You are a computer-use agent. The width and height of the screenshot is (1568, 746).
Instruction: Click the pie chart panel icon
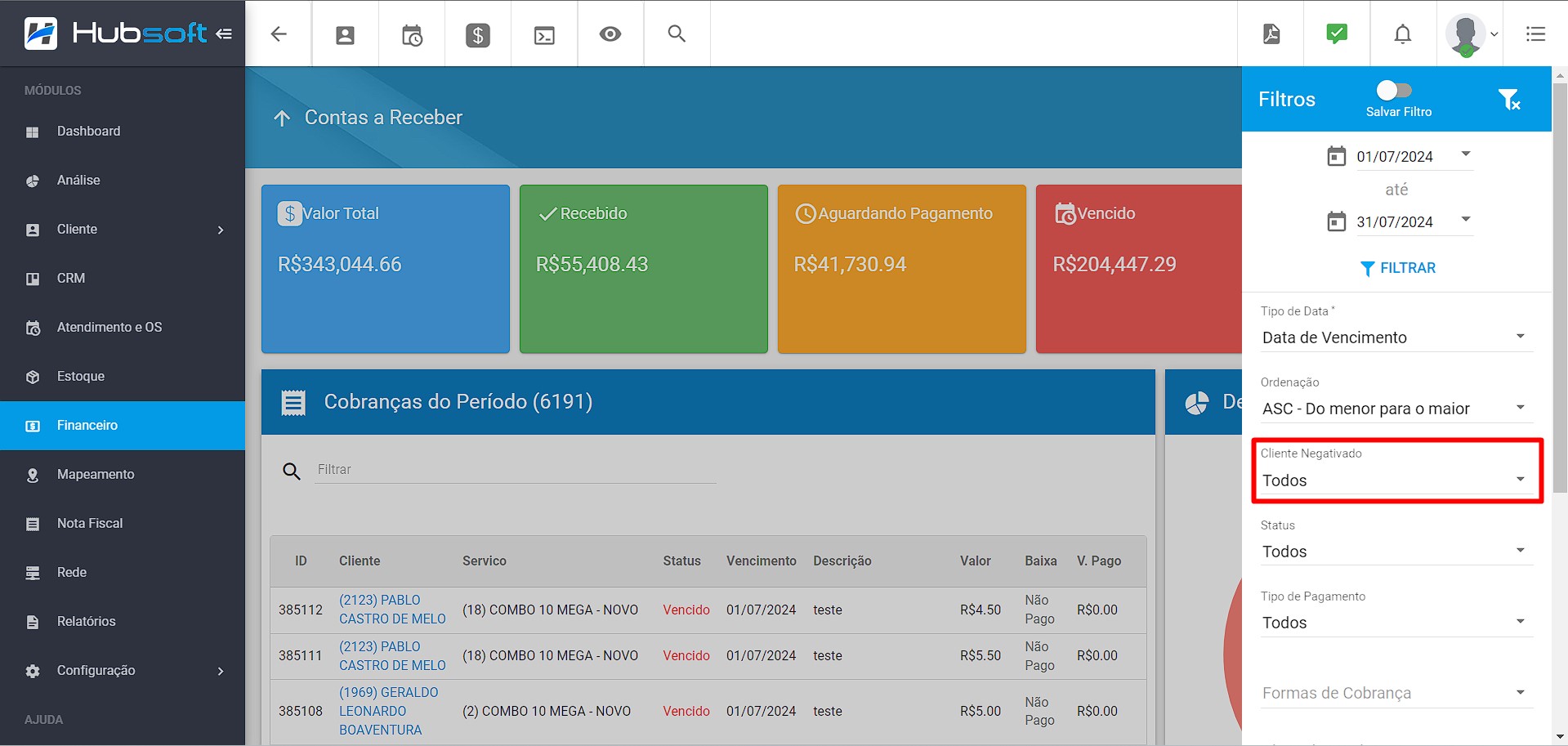click(x=1197, y=403)
